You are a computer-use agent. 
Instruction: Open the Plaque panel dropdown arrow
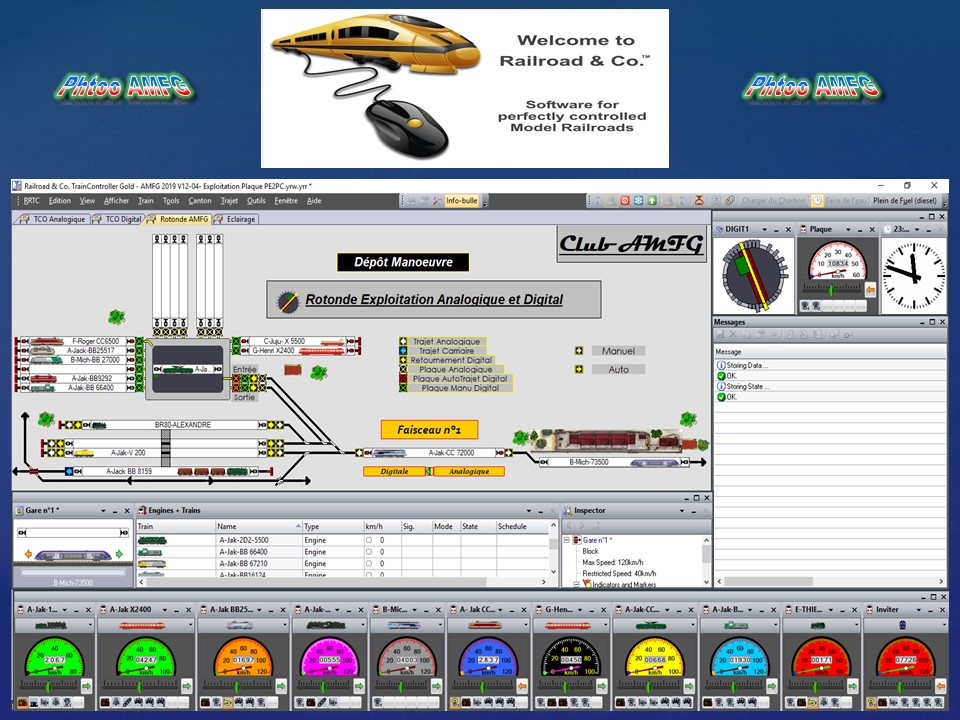pyautogui.click(x=848, y=230)
